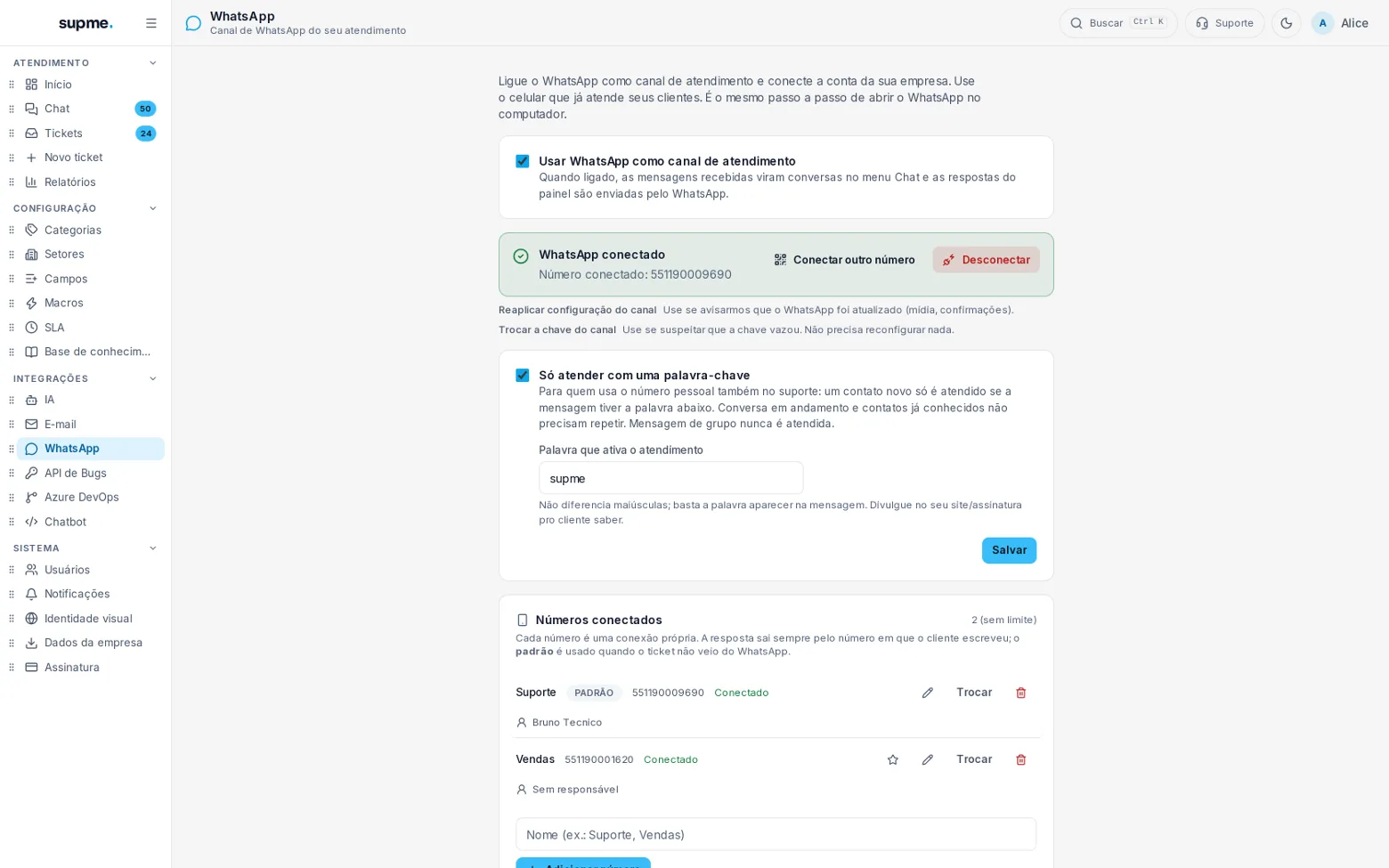Click the supme logo
The height and width of the screenshot is (868, 1389).
click(x=85, y=23)
